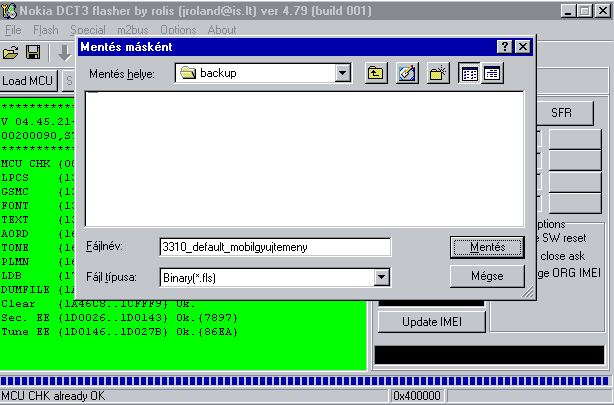Click the open file folder toolbar icon

[11, 53]
